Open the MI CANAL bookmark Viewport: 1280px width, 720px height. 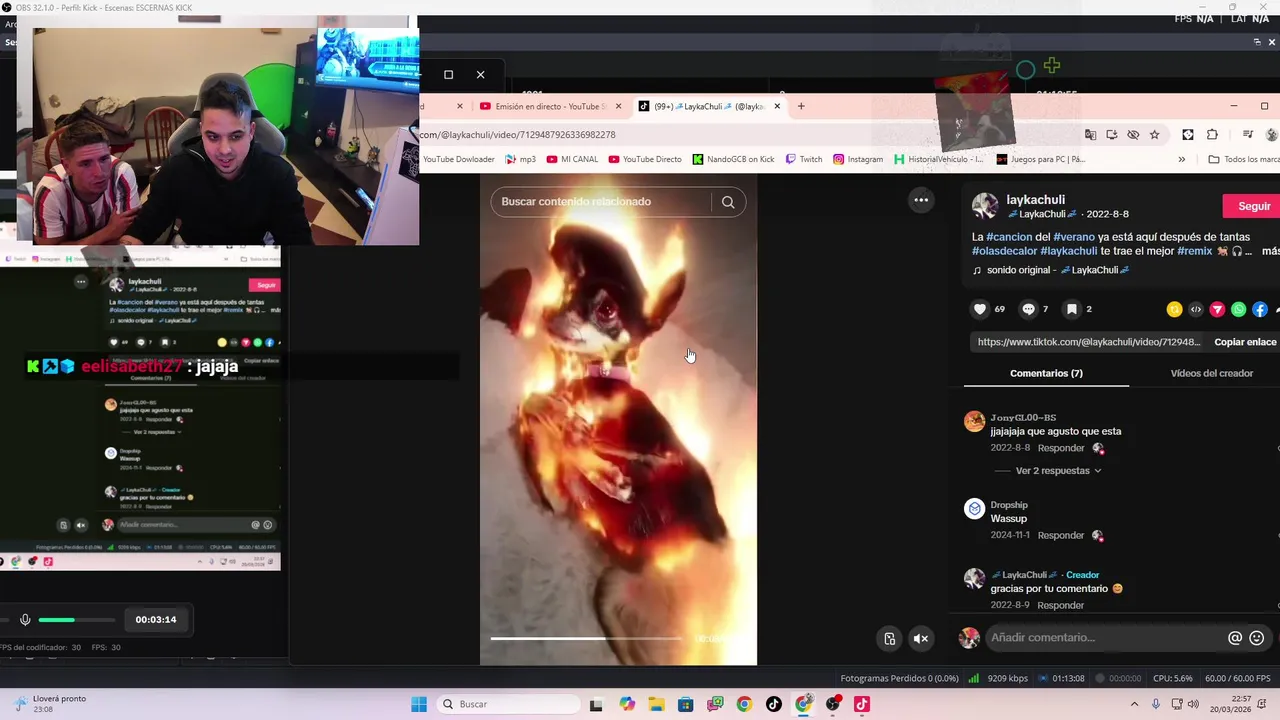pyautogui.click(x=572, y=159)
